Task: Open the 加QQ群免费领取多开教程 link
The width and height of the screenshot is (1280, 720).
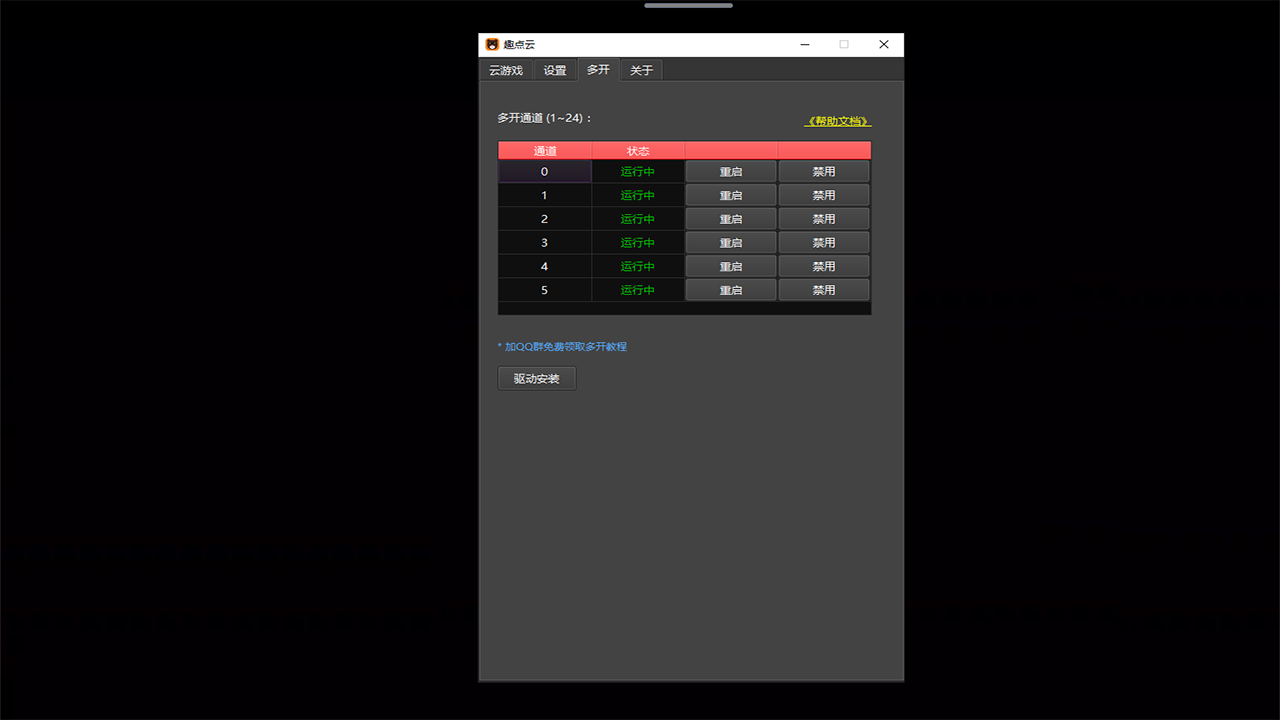Action: point(565,347)
